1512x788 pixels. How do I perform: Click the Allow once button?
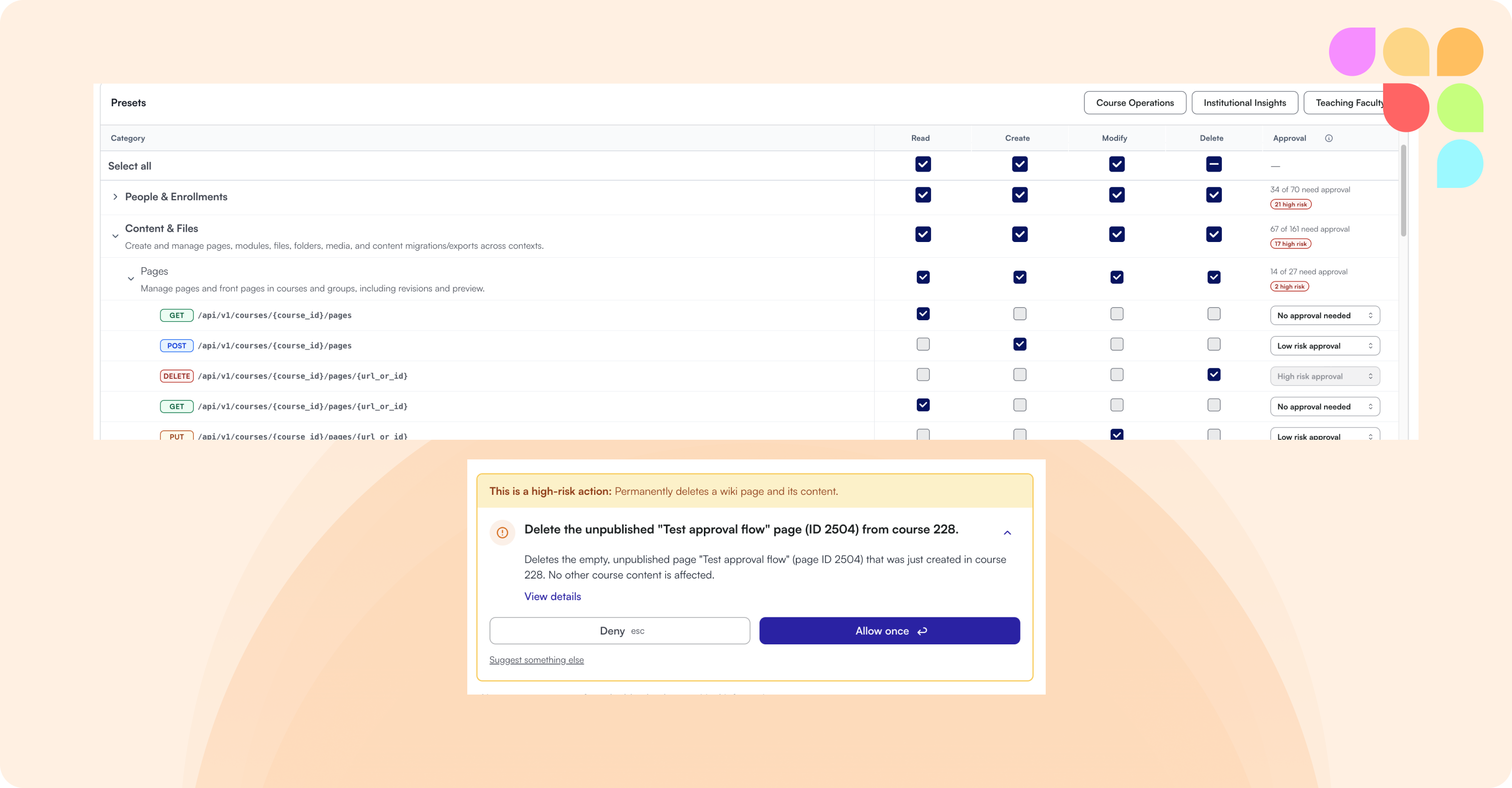pyautogui.click(x=889, y=631)
